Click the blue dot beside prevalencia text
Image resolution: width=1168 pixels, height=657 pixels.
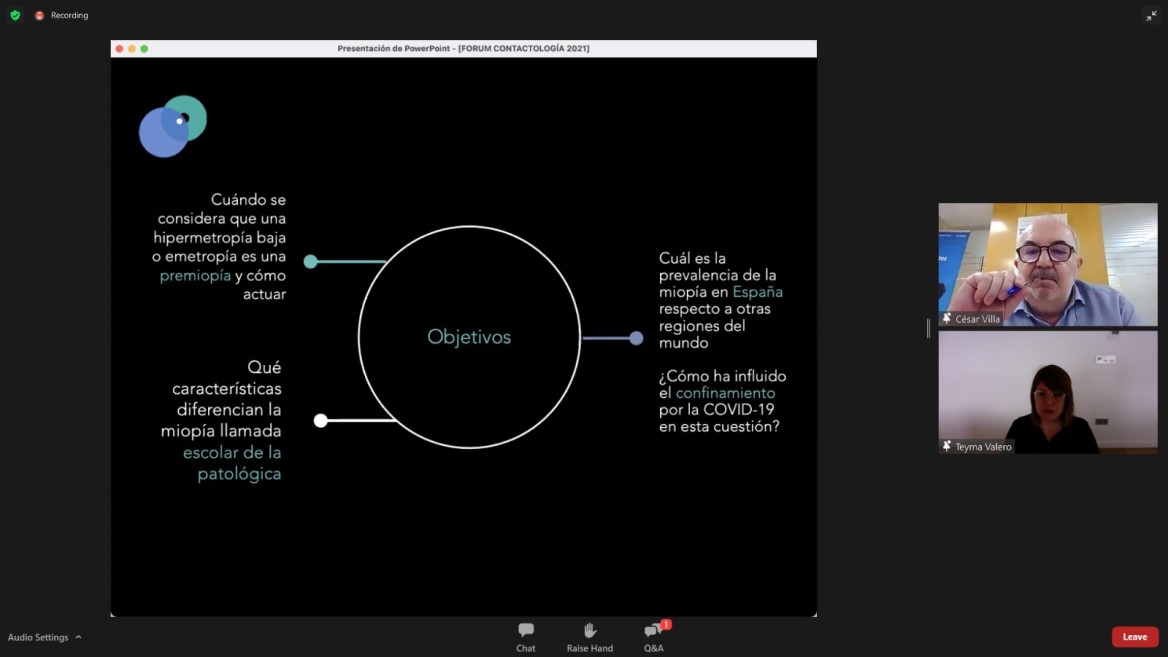636,338
